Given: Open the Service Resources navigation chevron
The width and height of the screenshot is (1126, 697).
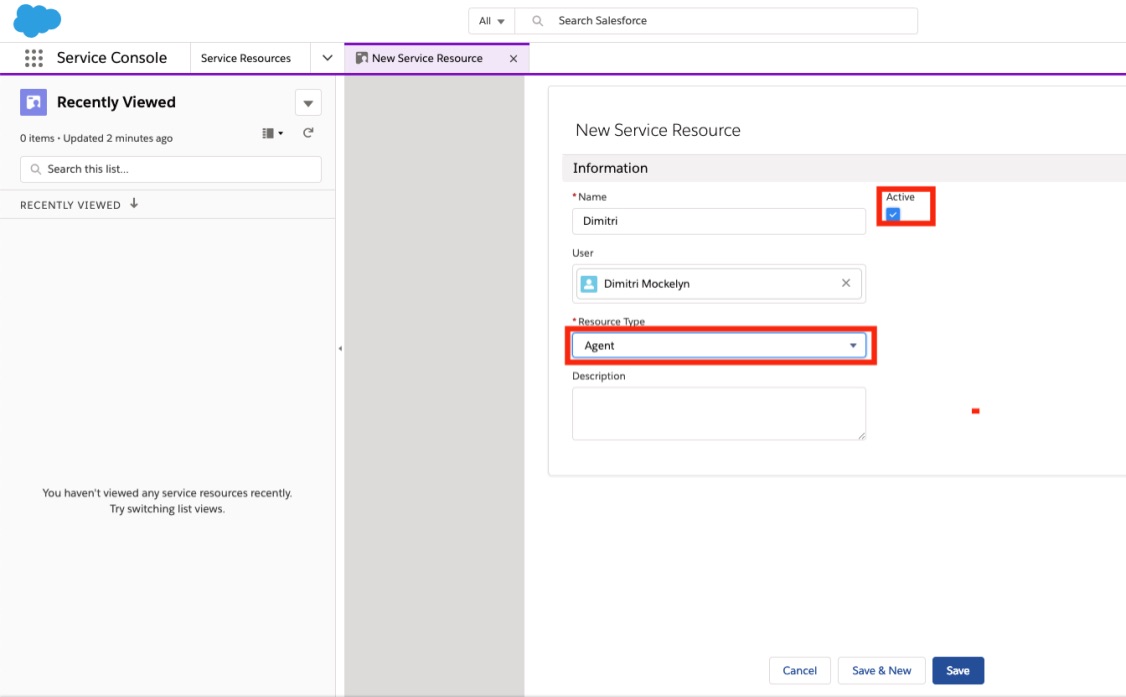Looking at the screenshot, I should coord(327,58).
